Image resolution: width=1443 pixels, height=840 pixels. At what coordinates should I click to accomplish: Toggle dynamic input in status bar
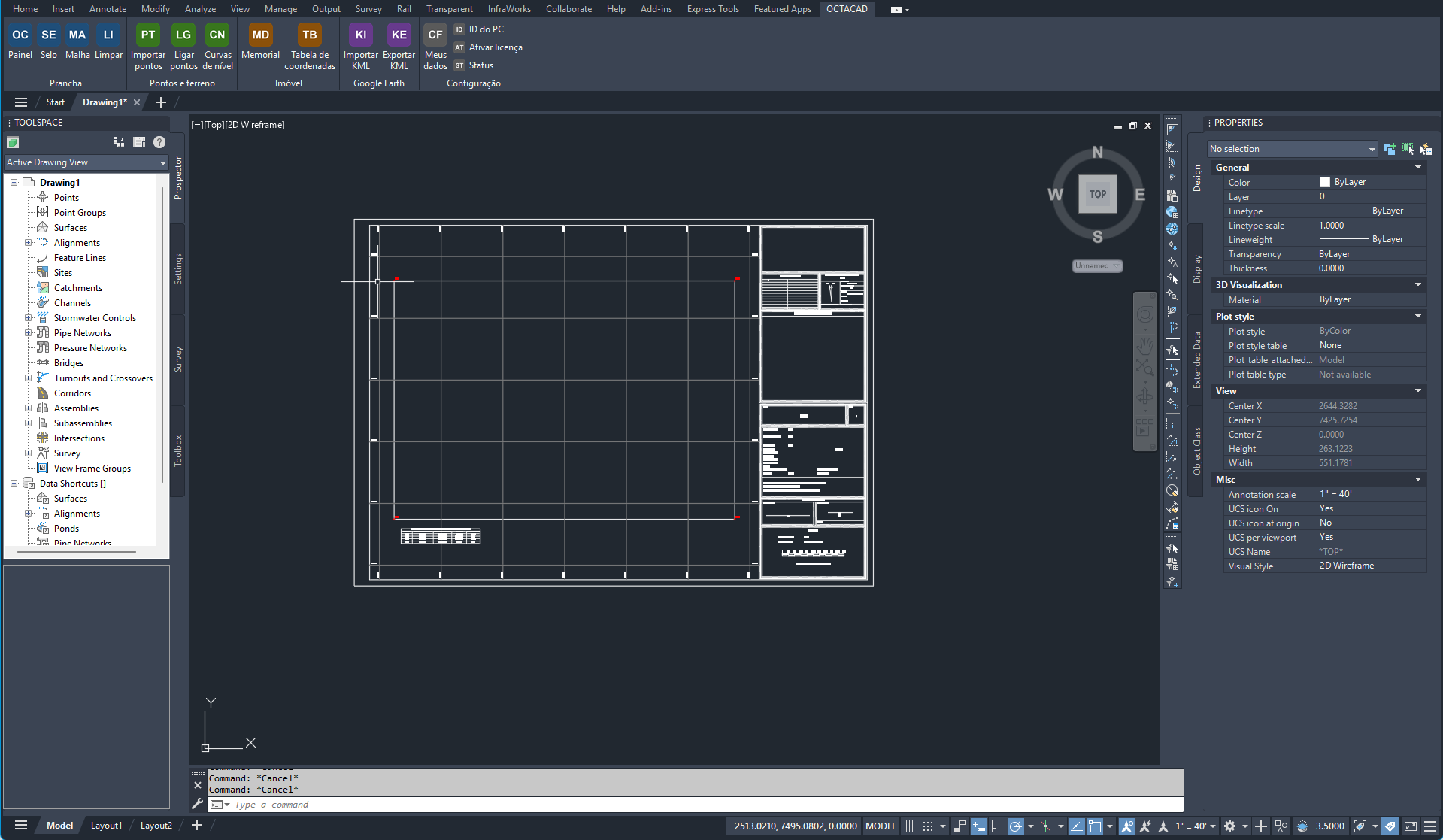click(x=978, y=826)
